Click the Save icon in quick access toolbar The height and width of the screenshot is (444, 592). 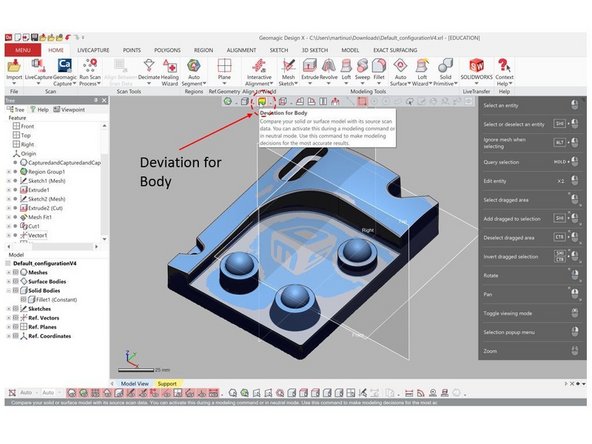(x=34, y=37)
